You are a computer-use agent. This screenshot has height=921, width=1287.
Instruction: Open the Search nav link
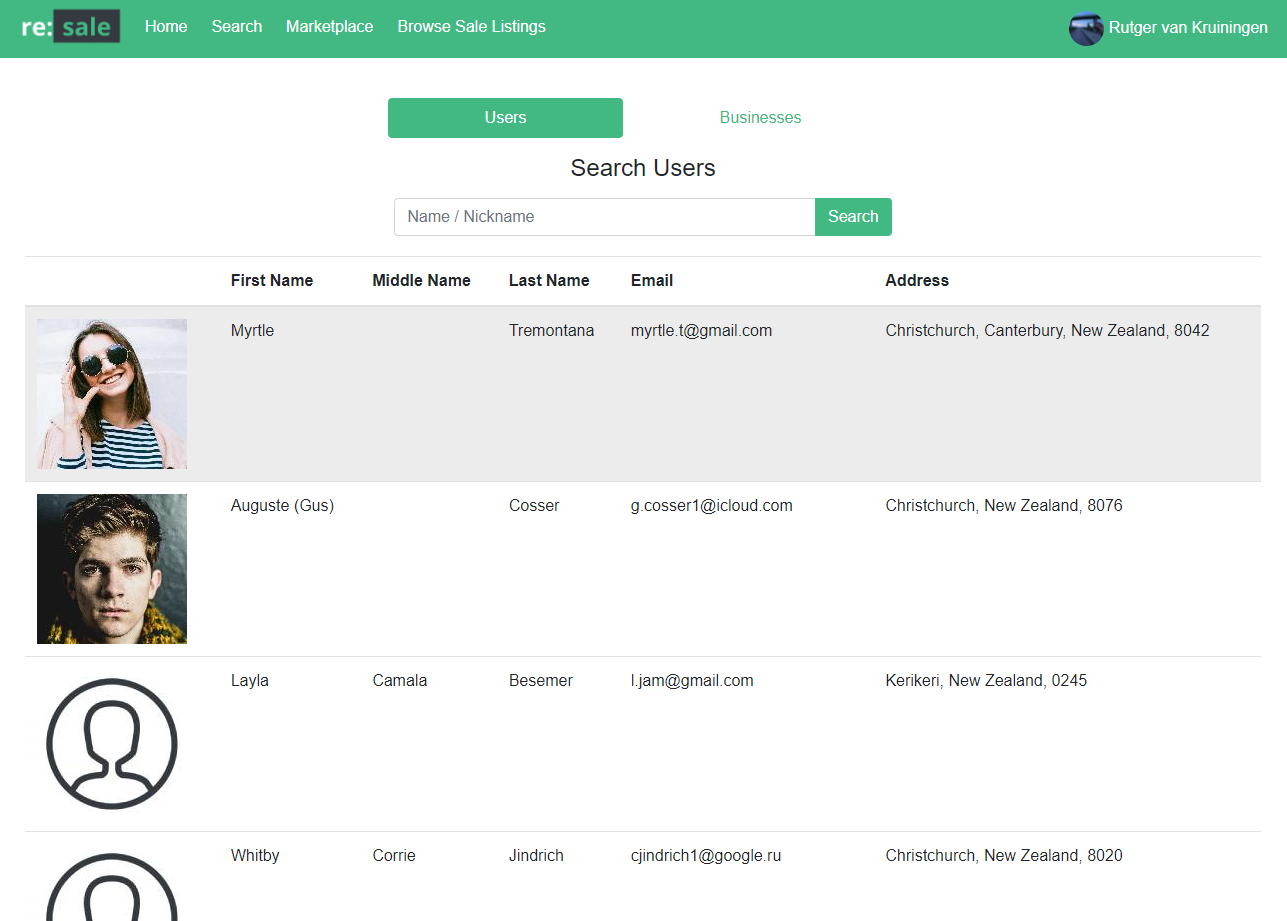tap(237, 27)
